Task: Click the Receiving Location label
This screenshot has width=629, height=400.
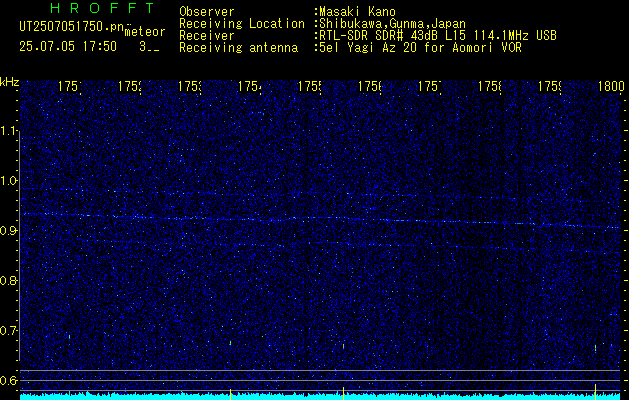Action: coord(242,24)
